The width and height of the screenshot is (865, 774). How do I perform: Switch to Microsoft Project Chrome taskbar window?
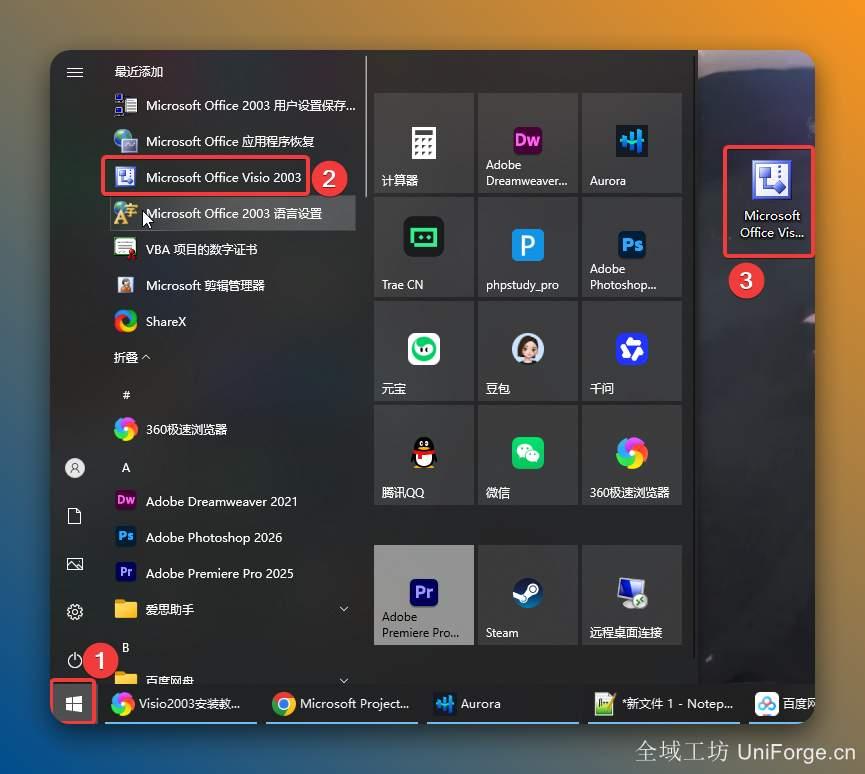(x=342, y=704)
